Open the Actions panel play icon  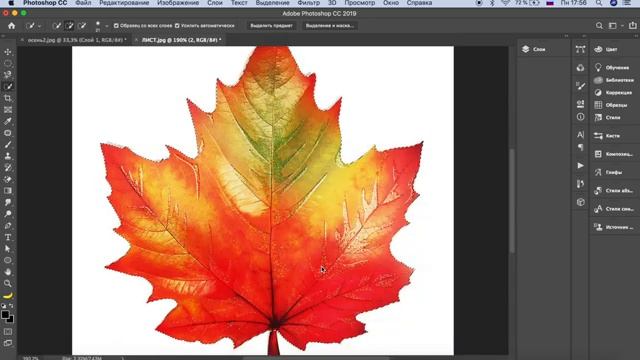(580, 166)
